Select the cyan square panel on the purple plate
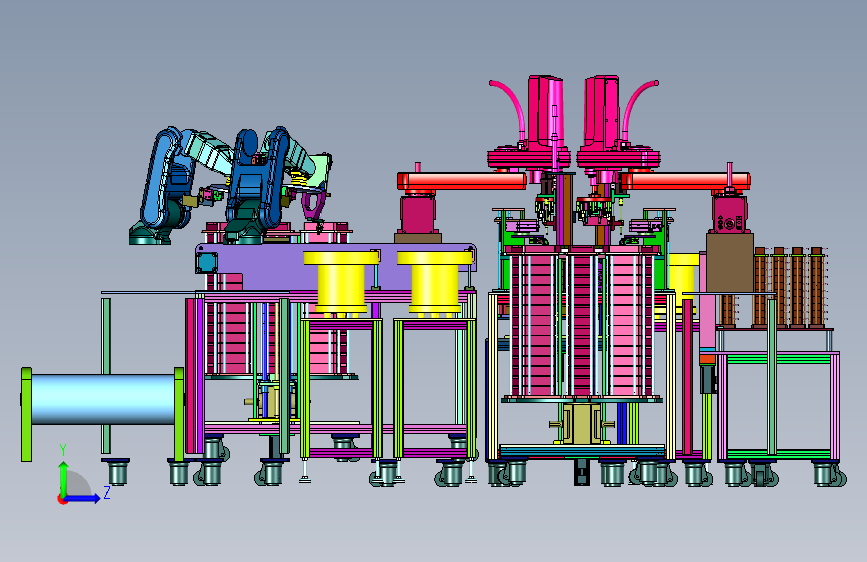 (x=206, y=262)
